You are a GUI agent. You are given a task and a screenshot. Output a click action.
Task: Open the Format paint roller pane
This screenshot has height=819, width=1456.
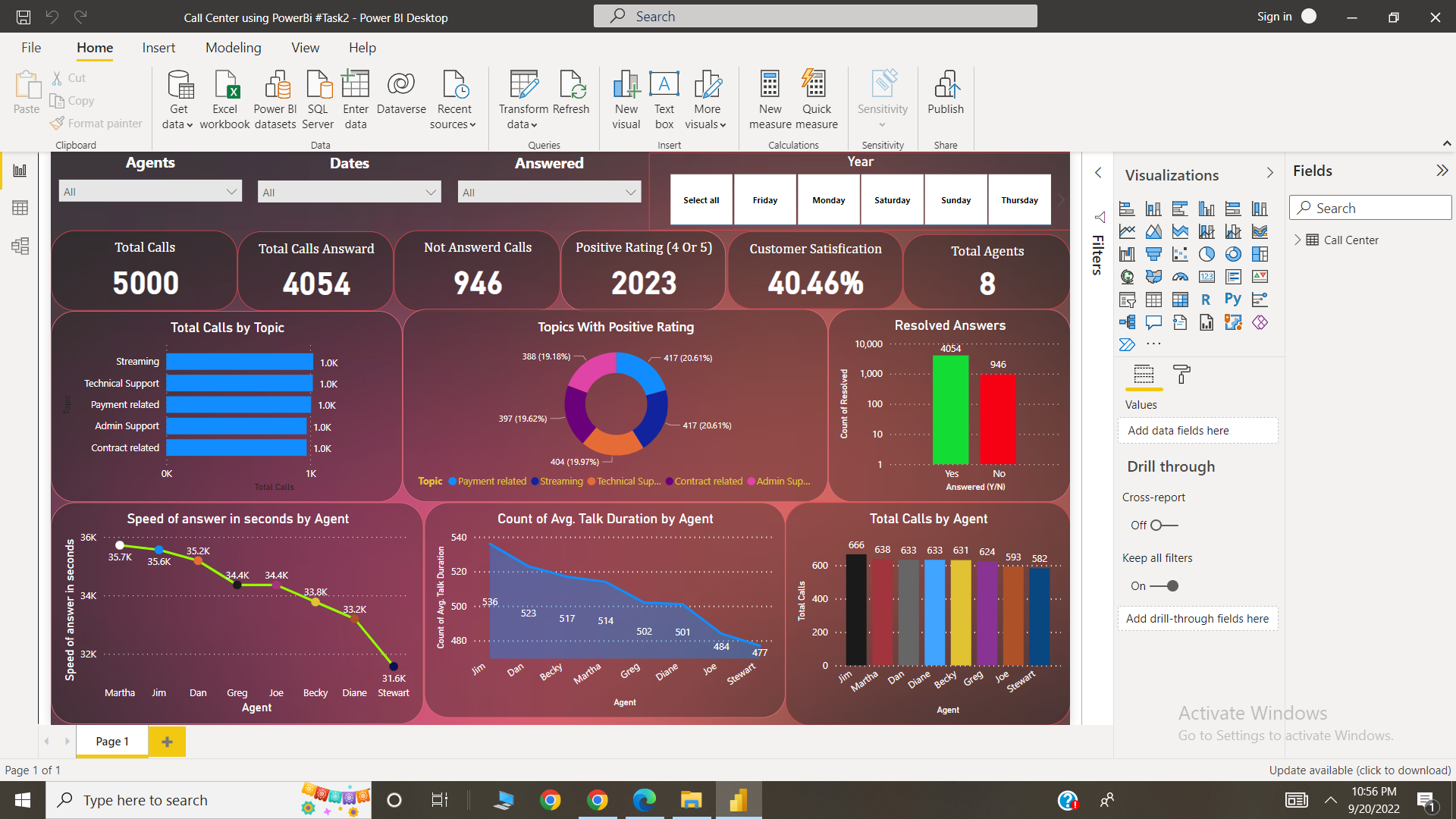click(x=1181, y=375)
